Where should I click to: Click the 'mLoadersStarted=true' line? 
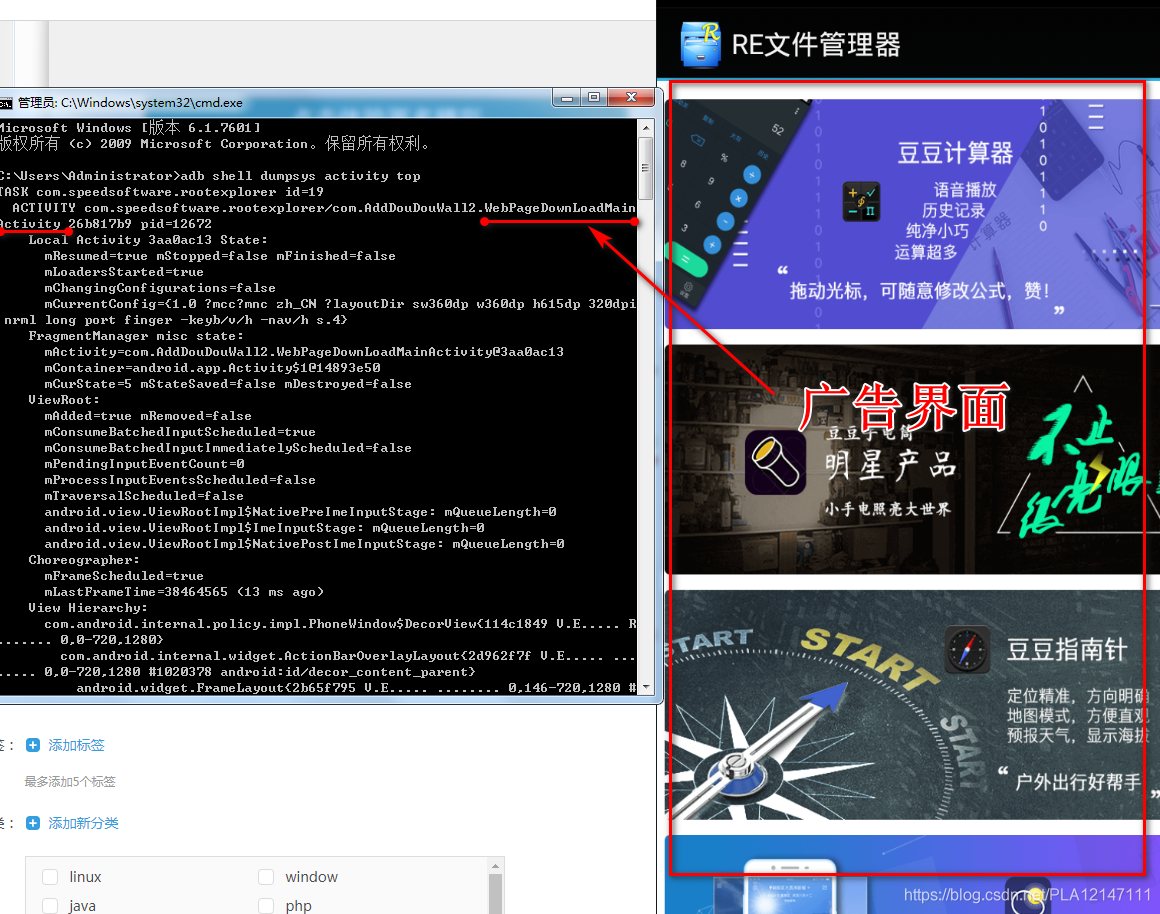click(x=124, y=272)
